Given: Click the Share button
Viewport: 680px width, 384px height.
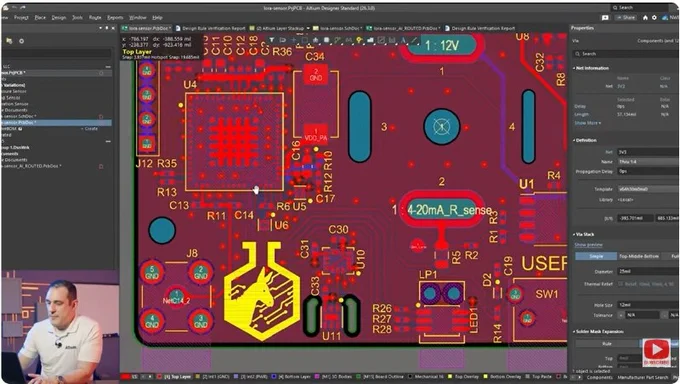Looking at the screenshot, I should click(x=626, y=18).
